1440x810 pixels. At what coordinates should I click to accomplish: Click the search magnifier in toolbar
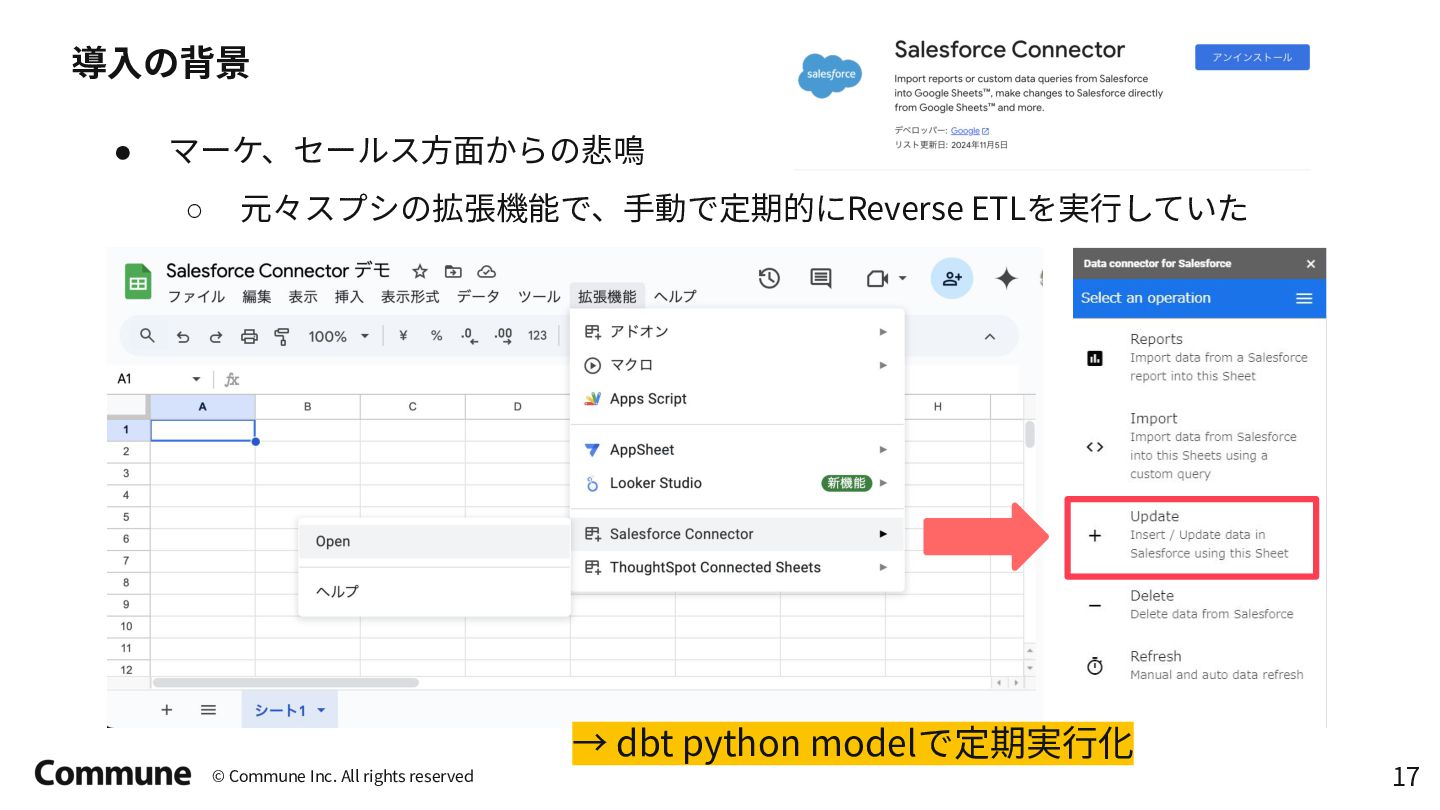click(147, 336)
